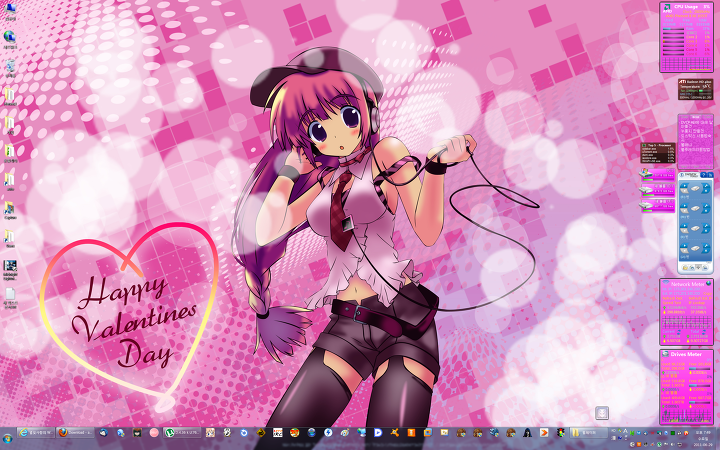Select the Recycle Bin desktop icon
This screenshot has width=720, height=450.
10,68
